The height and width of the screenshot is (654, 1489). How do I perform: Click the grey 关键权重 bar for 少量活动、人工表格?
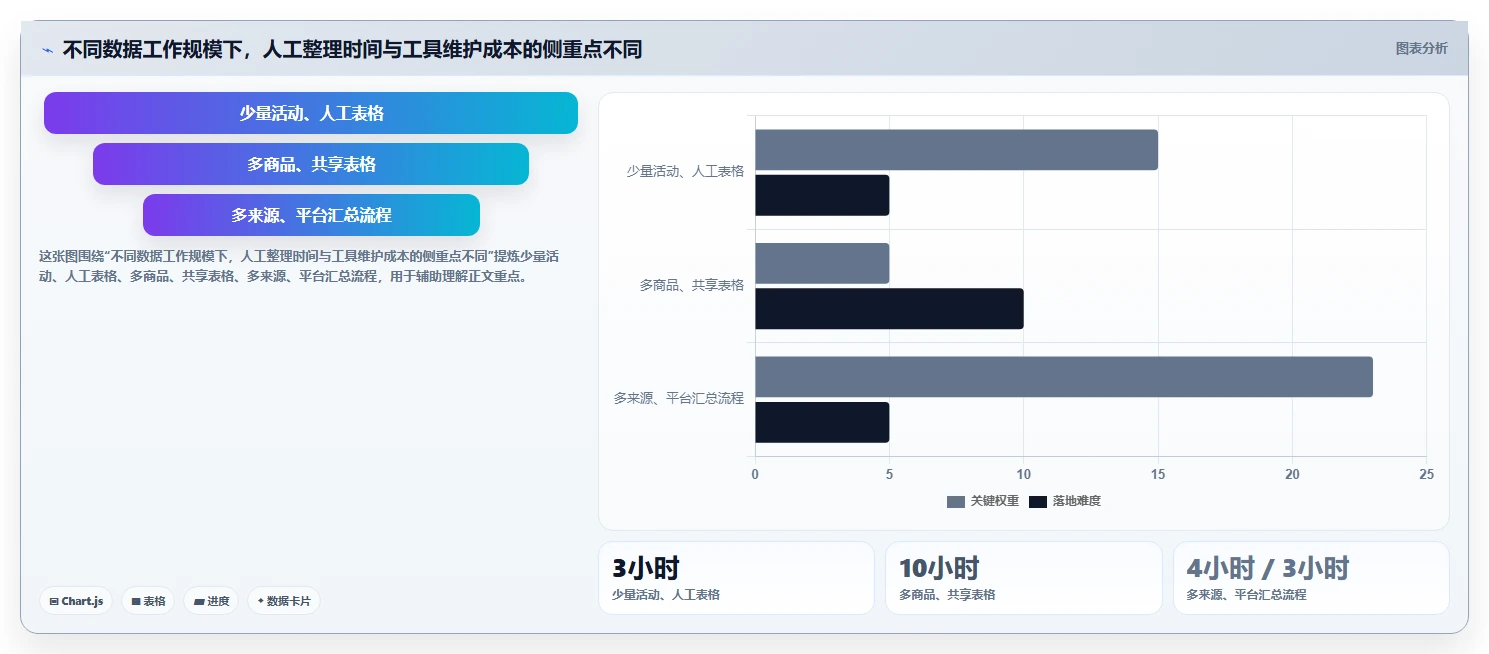click(956, 150)
